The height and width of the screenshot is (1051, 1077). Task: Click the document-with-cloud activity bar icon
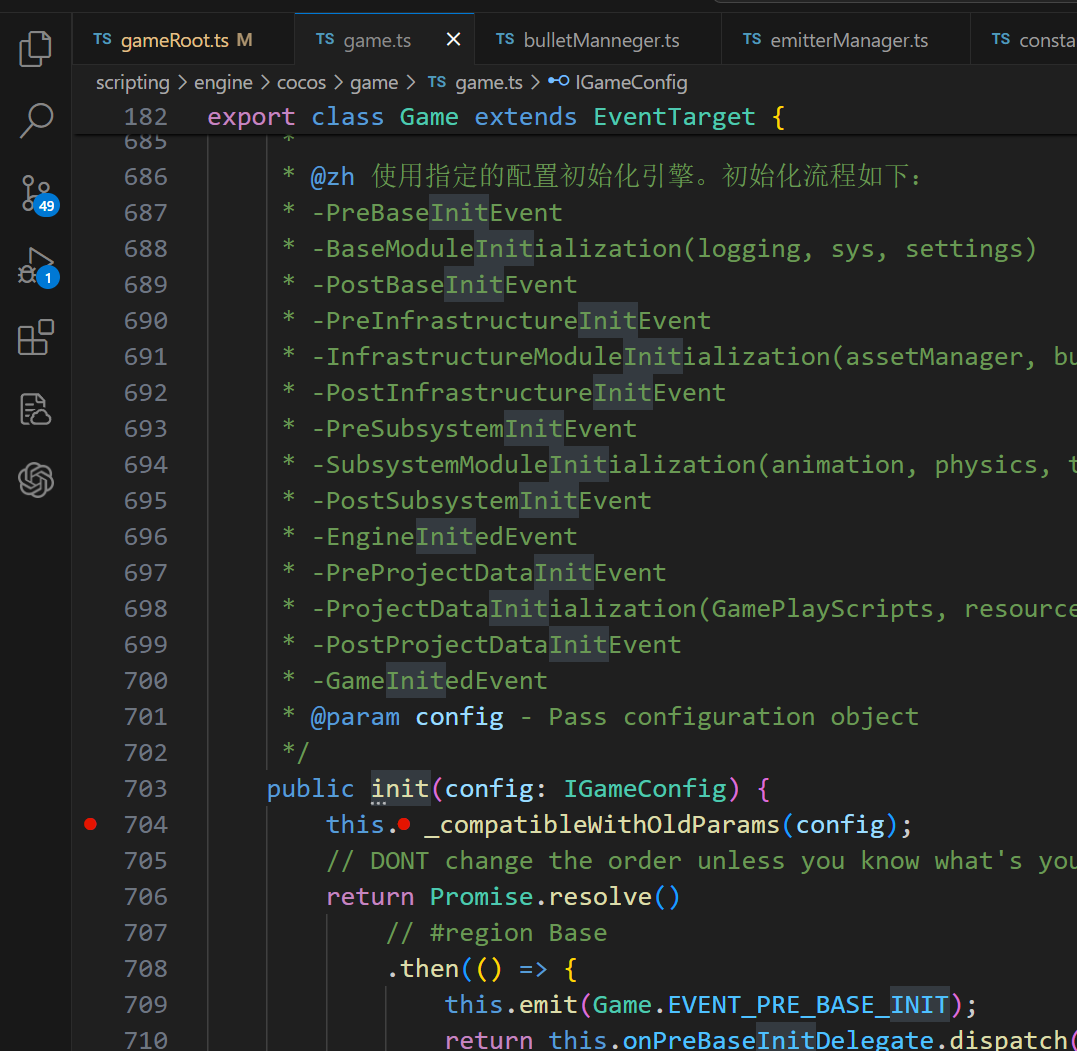(x=36, y=410)
